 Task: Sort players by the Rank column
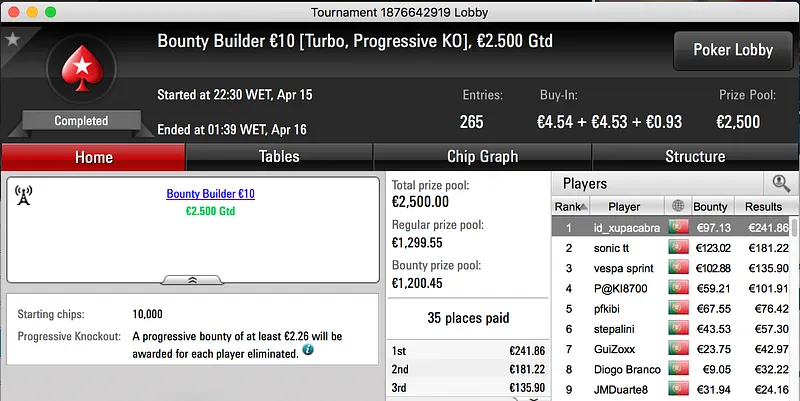tap(568, 206)
